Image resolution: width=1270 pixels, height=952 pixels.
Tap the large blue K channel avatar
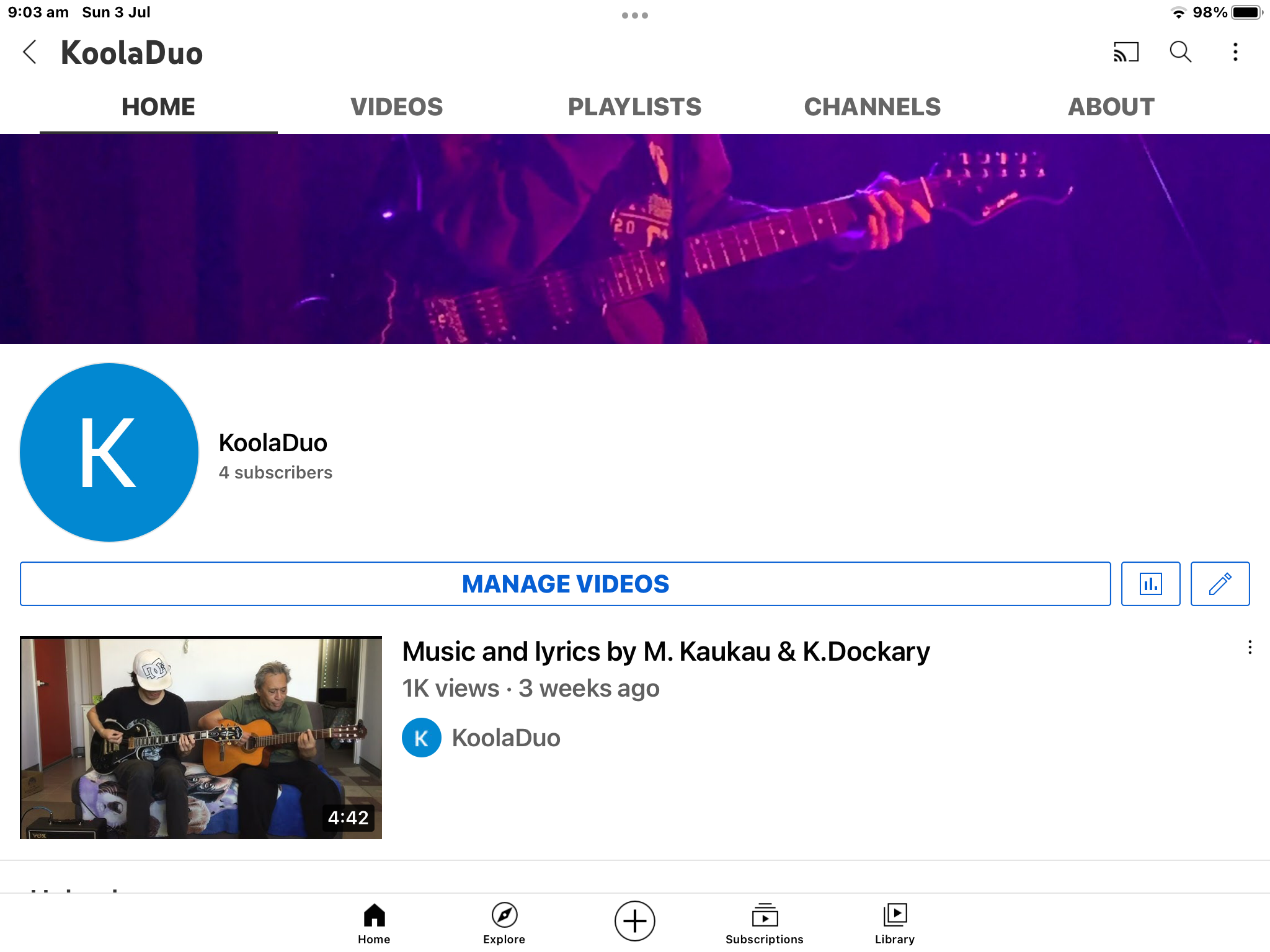pyautogui.click(x=109, y=452)
